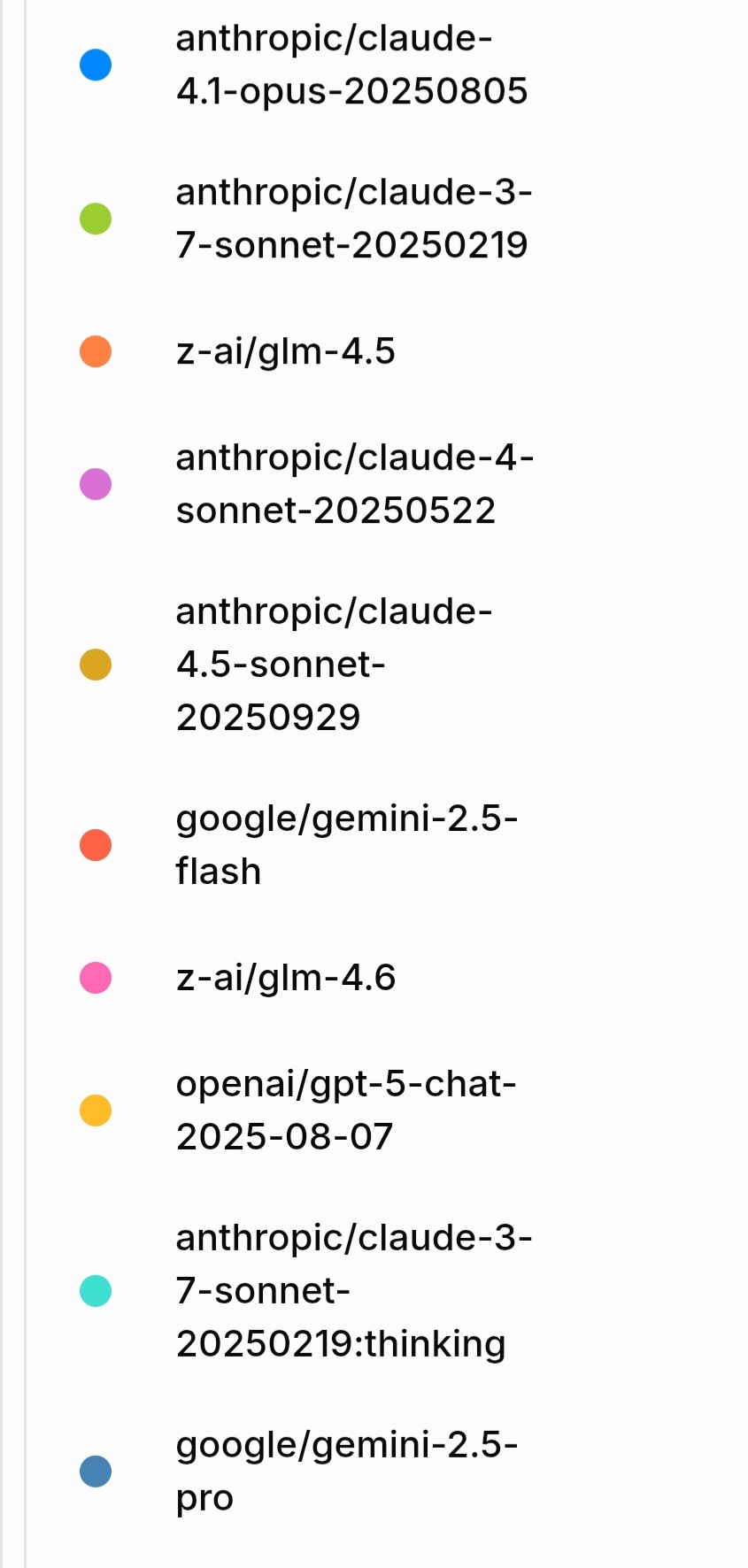
Task: Select the z-ai/glm-4.5 legend text
Action: (285, 351)
